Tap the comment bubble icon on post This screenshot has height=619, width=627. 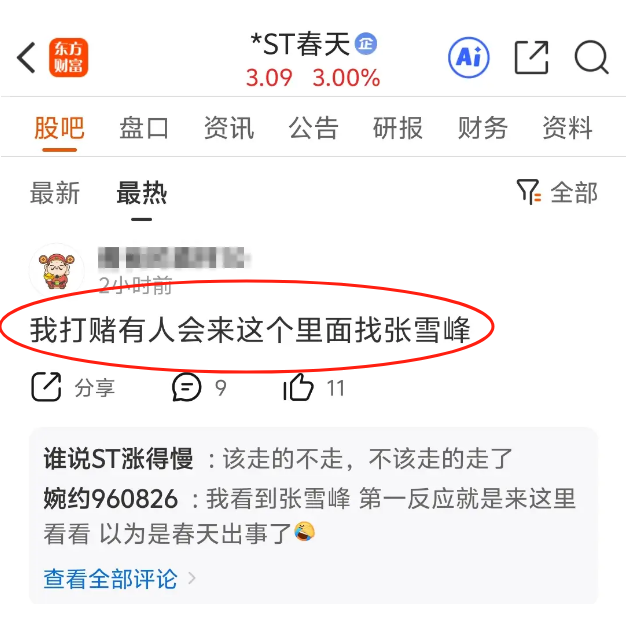(186, 387)
